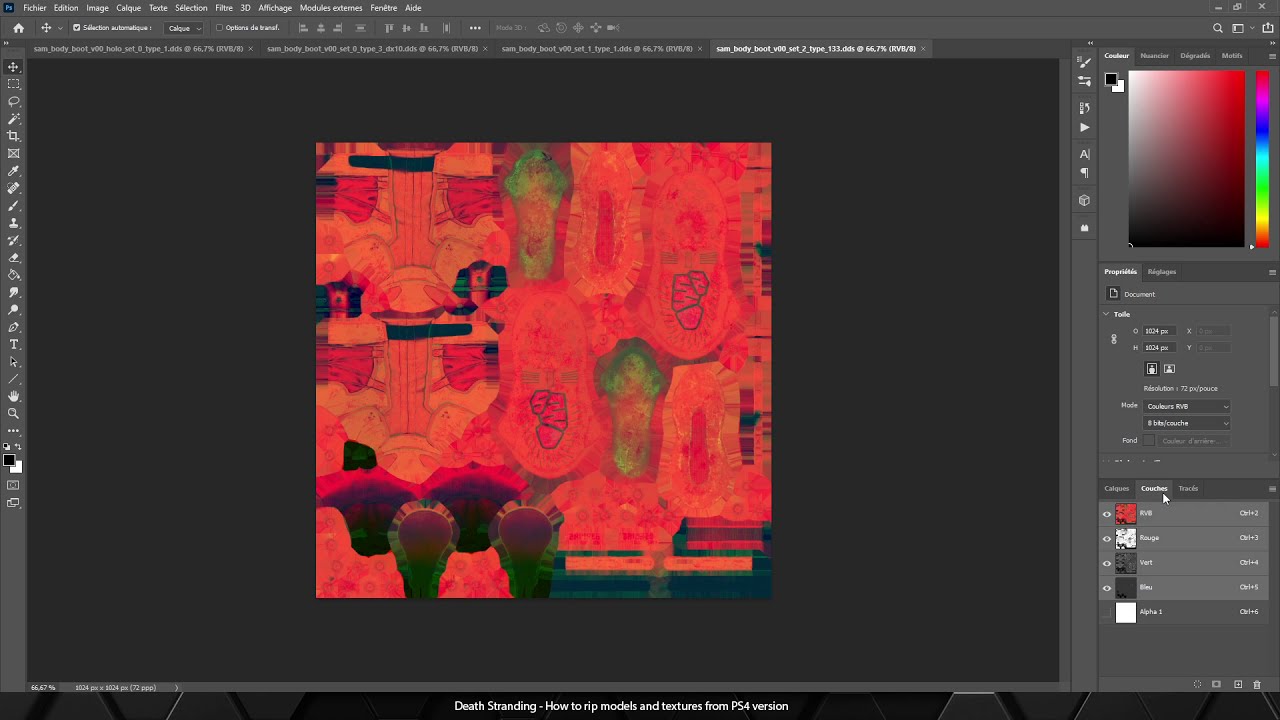This screenshot has width=1280, height=720.
Task: Select the Frame tool
Action: pyautogui.click(x=13, y=153)
